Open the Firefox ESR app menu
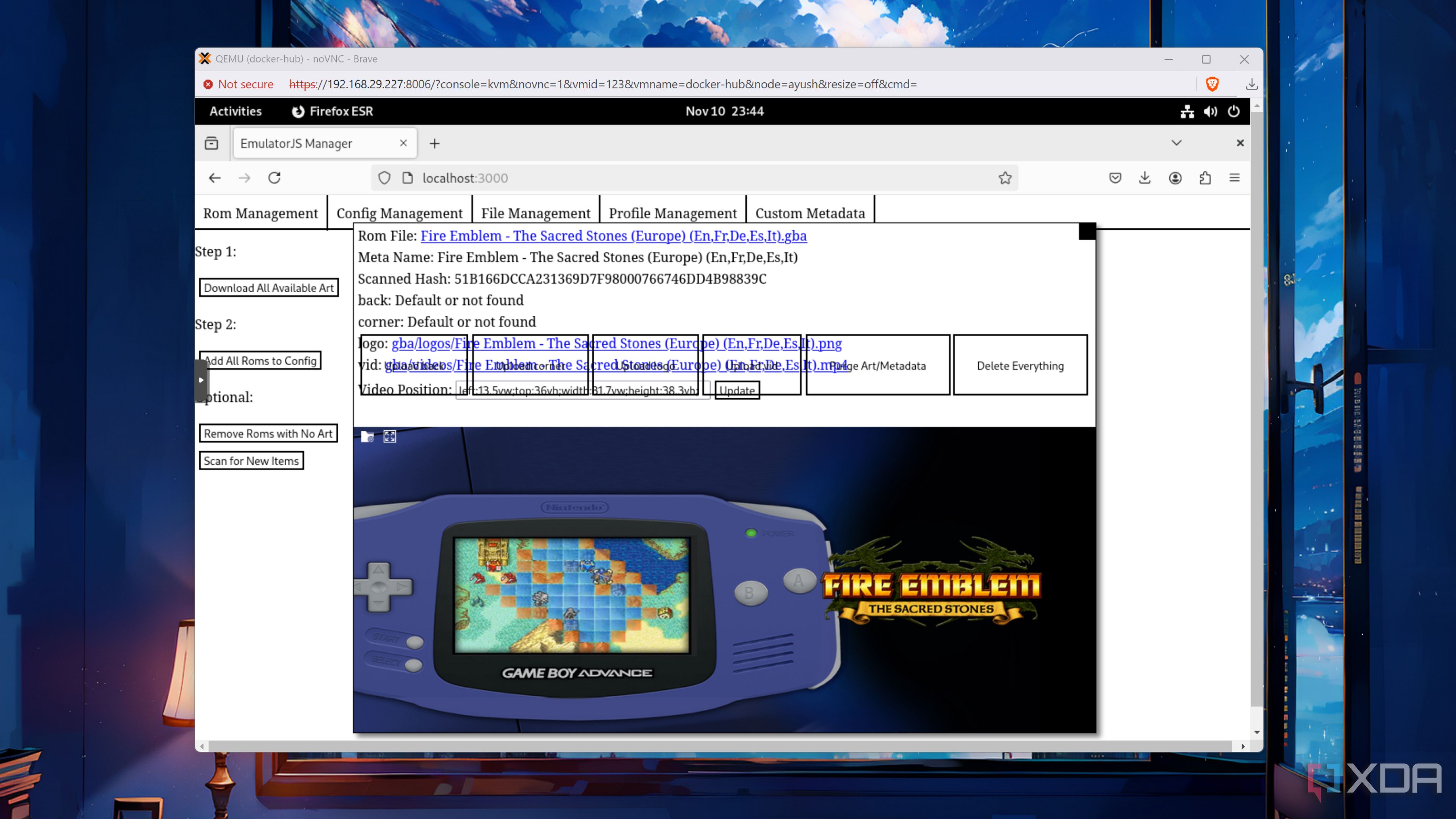 point(333,111)
